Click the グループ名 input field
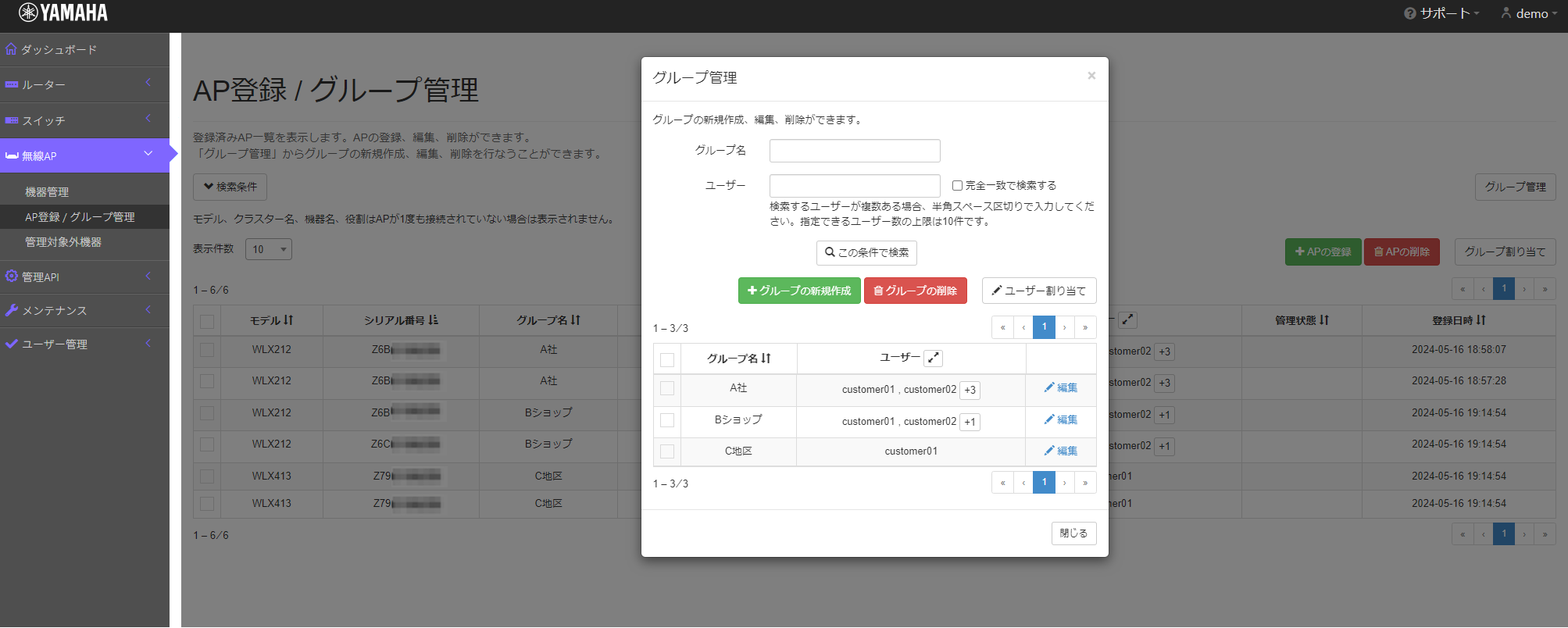Viewport: 1568px width, 628px height. tap(854, 151)
